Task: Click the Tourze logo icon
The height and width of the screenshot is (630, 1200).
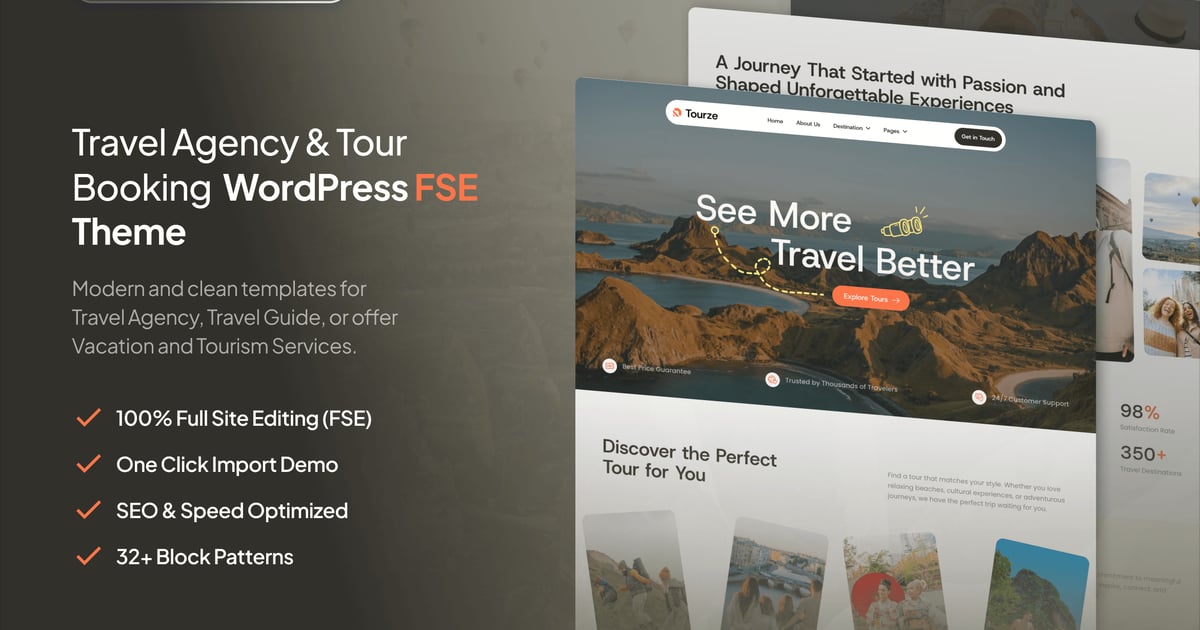Action: coord(677,112)
